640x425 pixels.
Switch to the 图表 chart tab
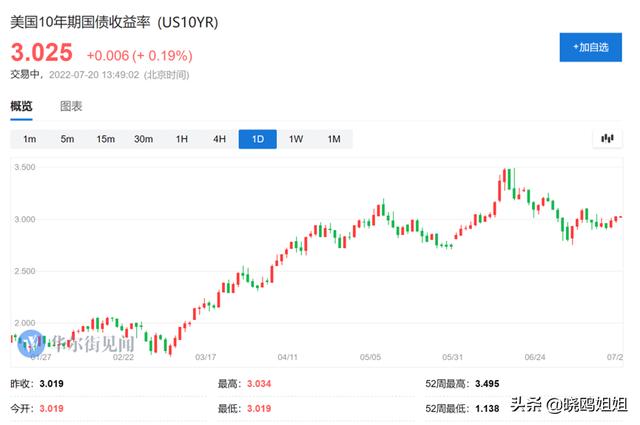tap(71, 106)
